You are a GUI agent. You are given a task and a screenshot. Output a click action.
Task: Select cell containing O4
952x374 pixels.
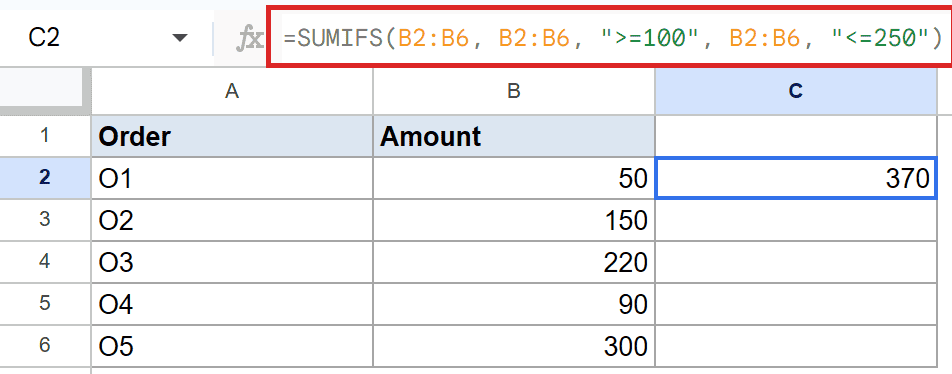click(232, 304)
